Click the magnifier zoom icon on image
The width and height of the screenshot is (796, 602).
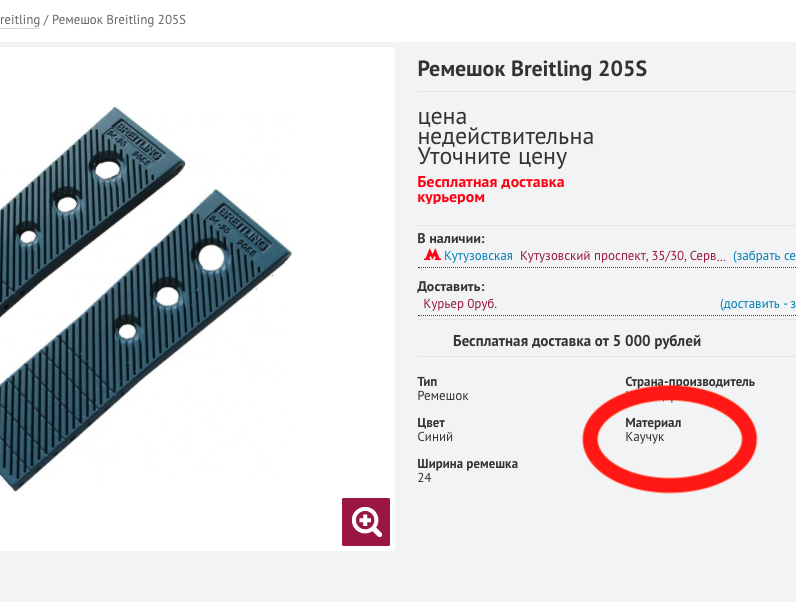[366, 521]
